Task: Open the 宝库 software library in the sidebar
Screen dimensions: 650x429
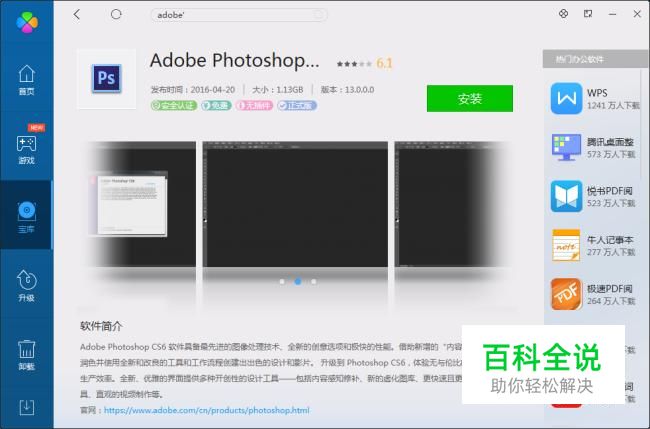Action: (x=27, y=217)
